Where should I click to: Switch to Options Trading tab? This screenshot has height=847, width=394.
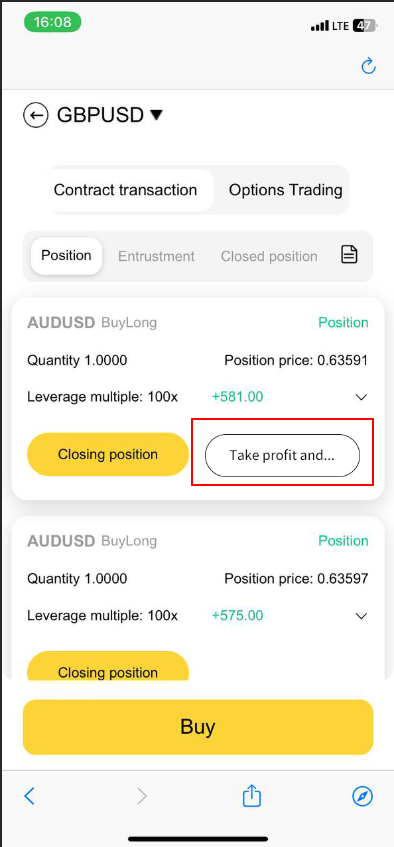285,190
